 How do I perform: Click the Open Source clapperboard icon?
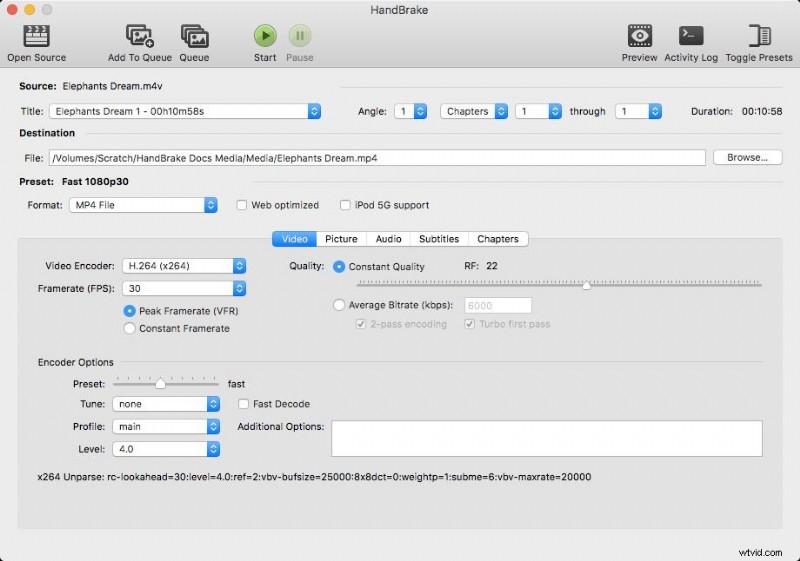36,37
